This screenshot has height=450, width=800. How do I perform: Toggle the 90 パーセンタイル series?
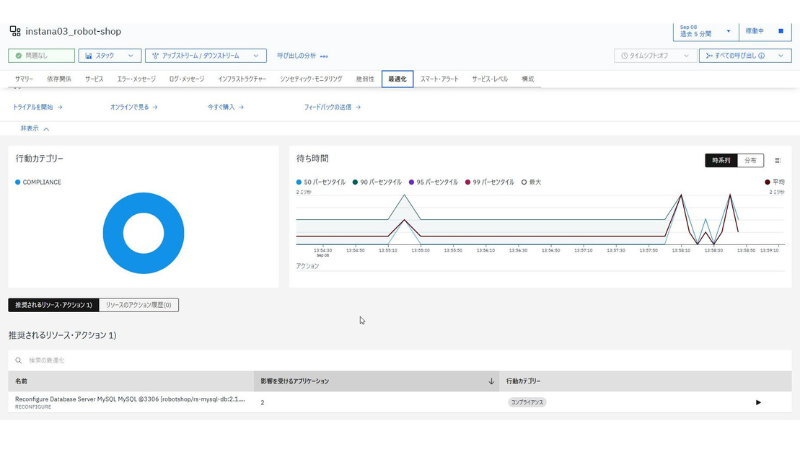377,182
